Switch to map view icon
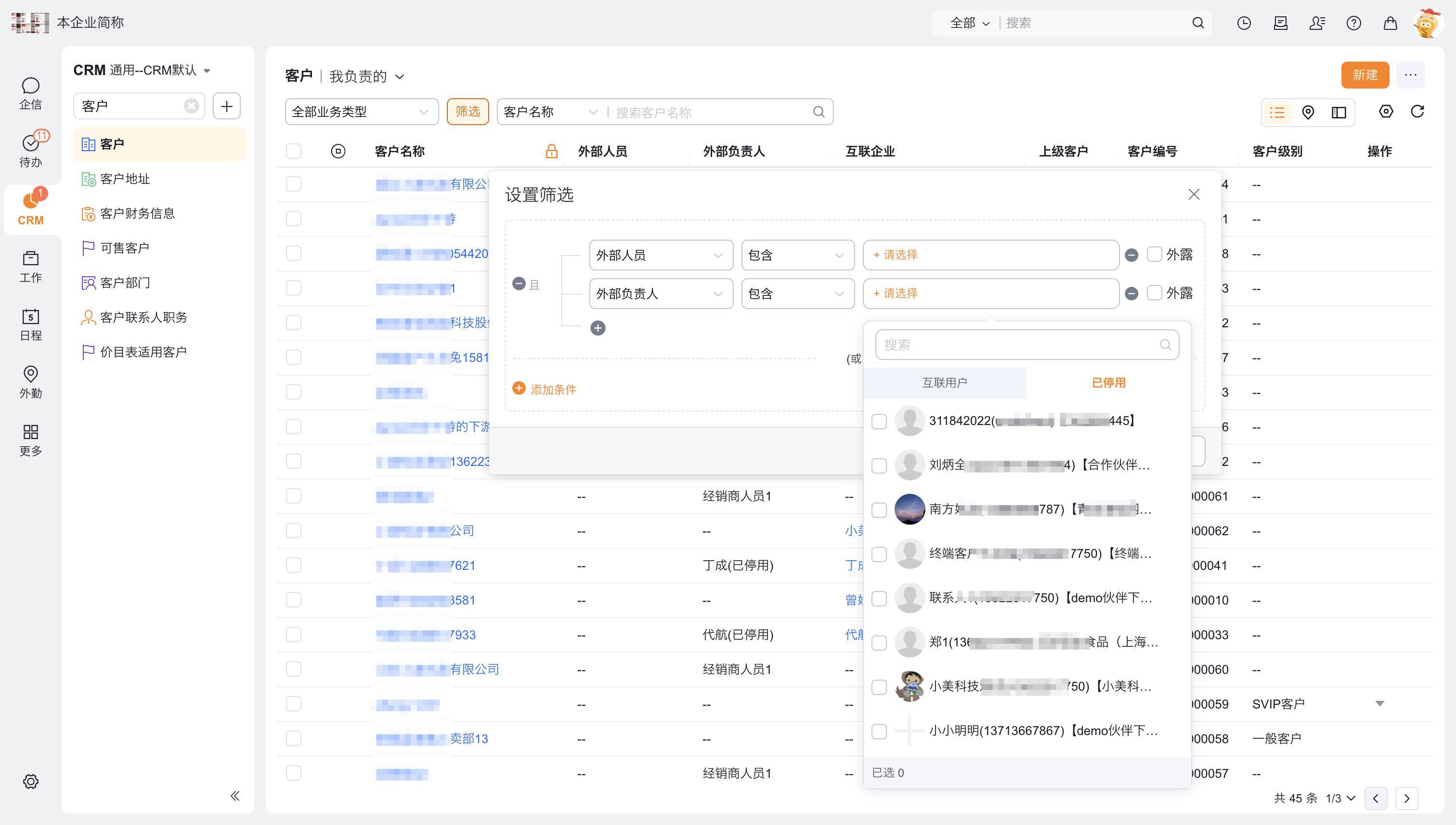 click(1308, 112)
